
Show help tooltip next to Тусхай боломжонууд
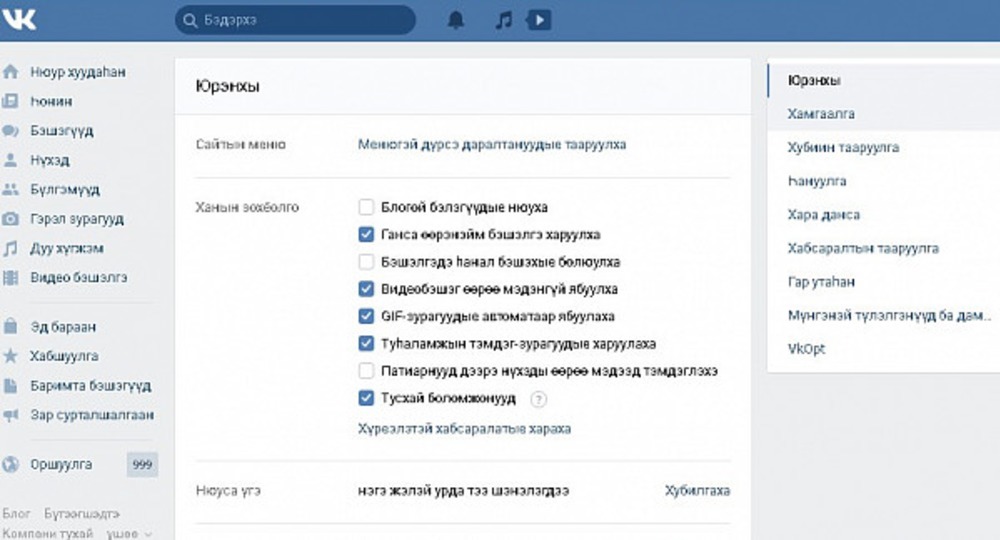[538, 399]
